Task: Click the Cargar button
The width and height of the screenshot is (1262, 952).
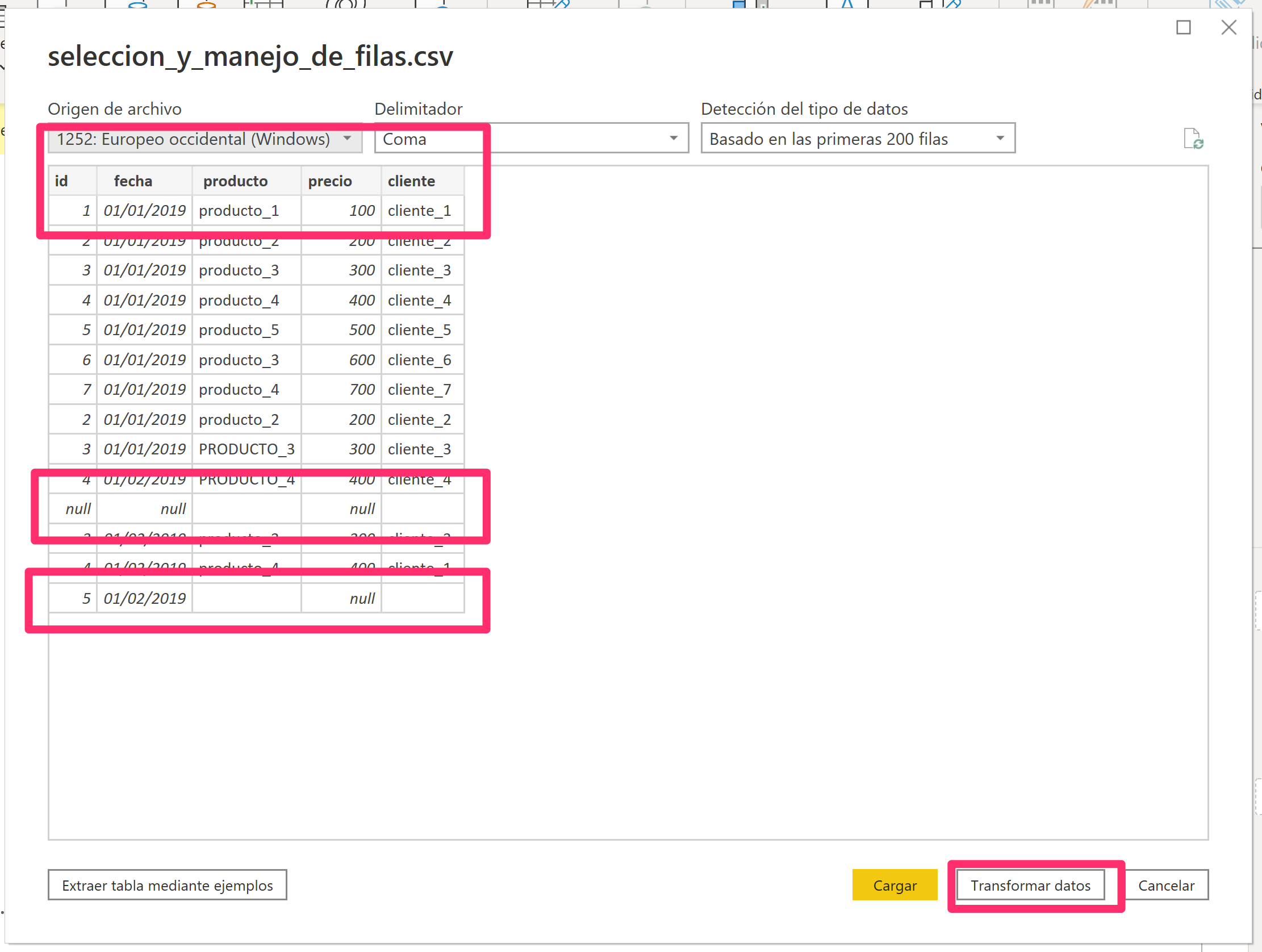Action: (x=894, y=885)
